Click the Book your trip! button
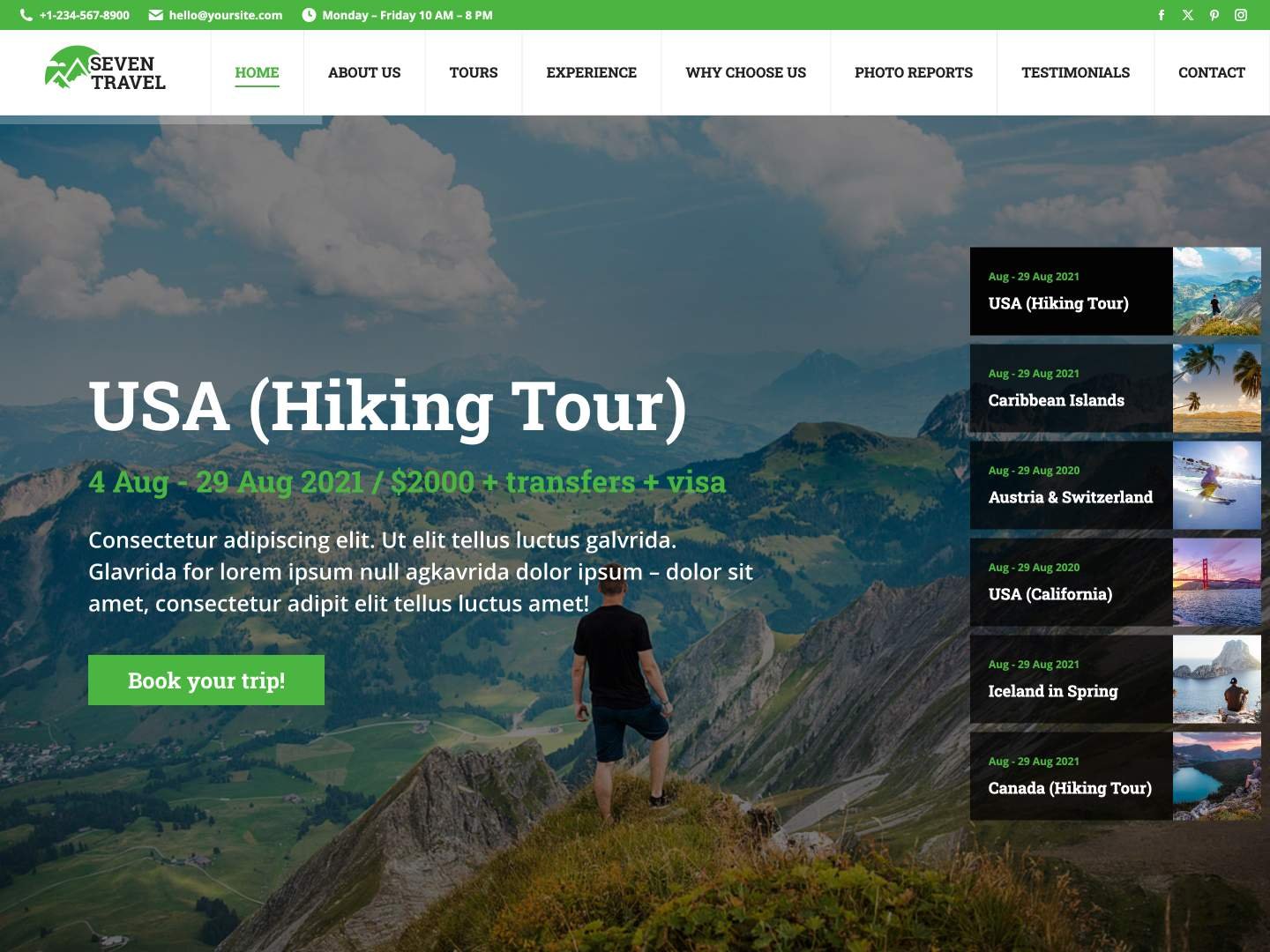This screenshot has height=952, width=1270. tap(206, 680)
